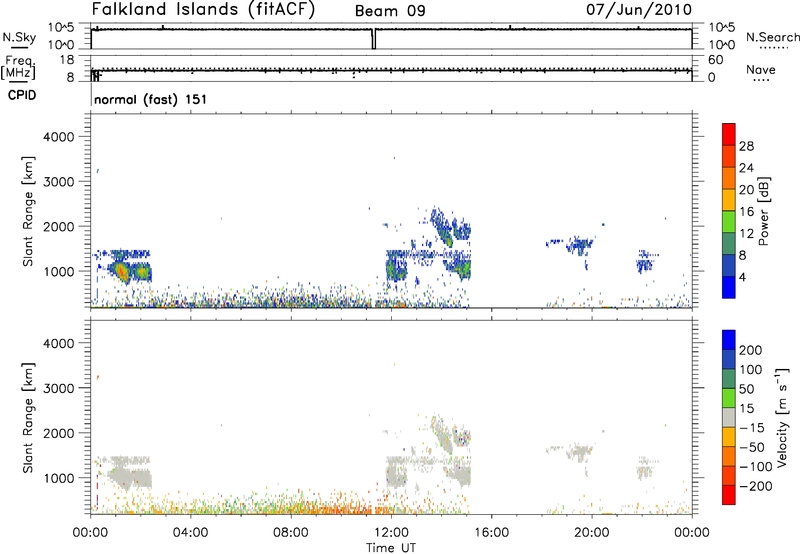Viewport: 800px width, 554px height.
Task: Click the '12:00' time axis tick label
Action: pos(391,533)
